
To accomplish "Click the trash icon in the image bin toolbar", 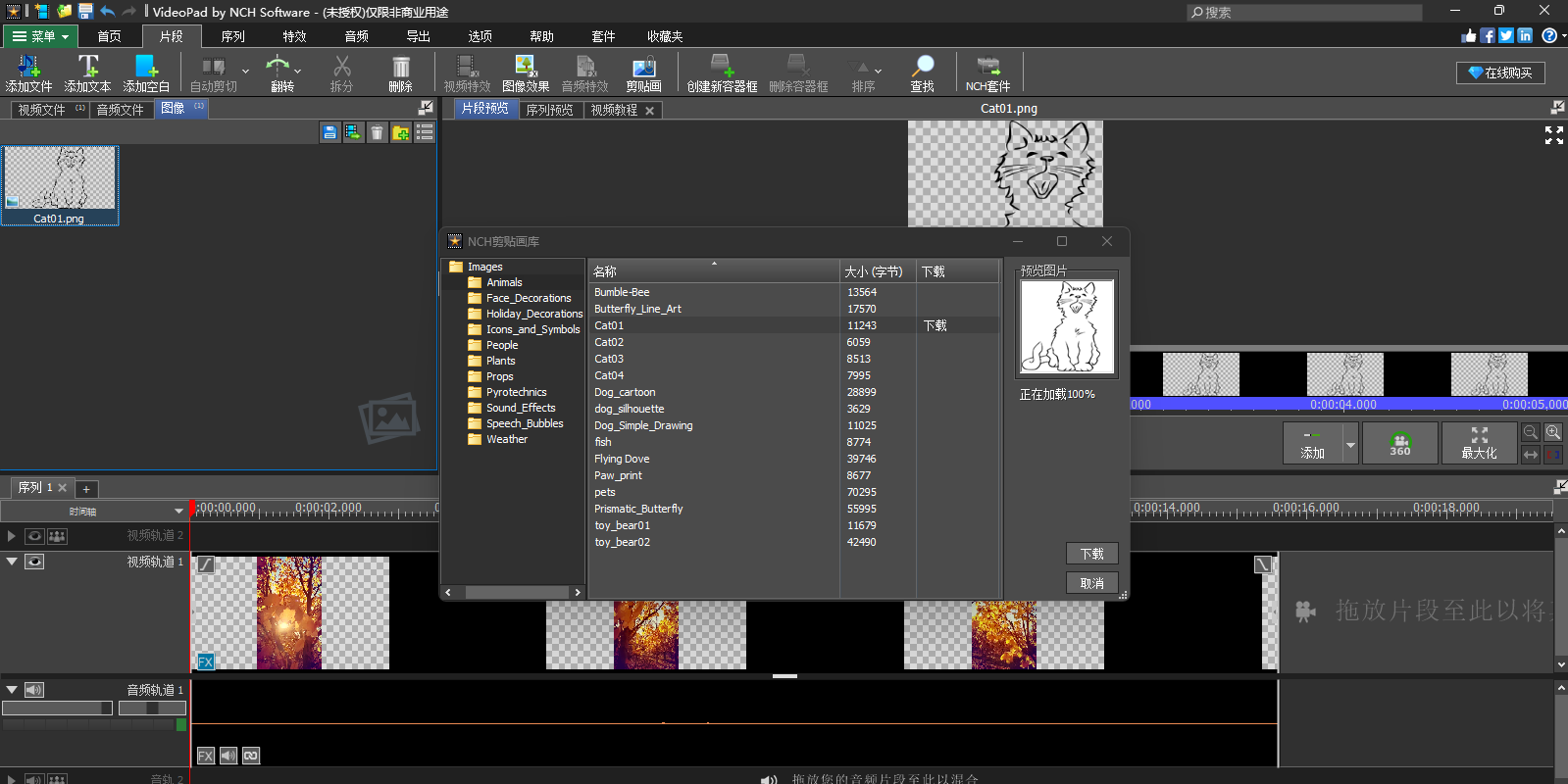I will point(378,132).
